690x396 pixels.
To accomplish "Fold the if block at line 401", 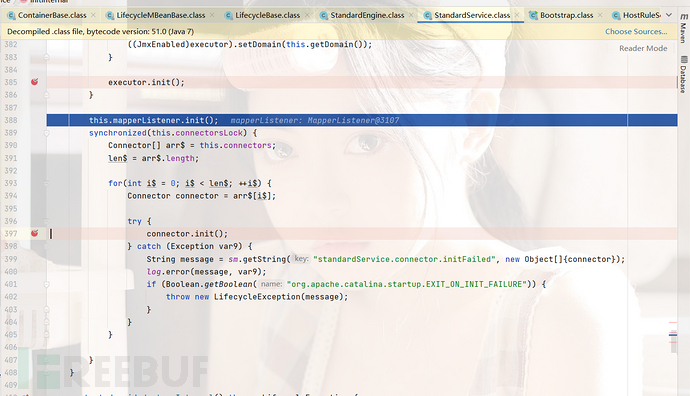I will tap(47, 284).
